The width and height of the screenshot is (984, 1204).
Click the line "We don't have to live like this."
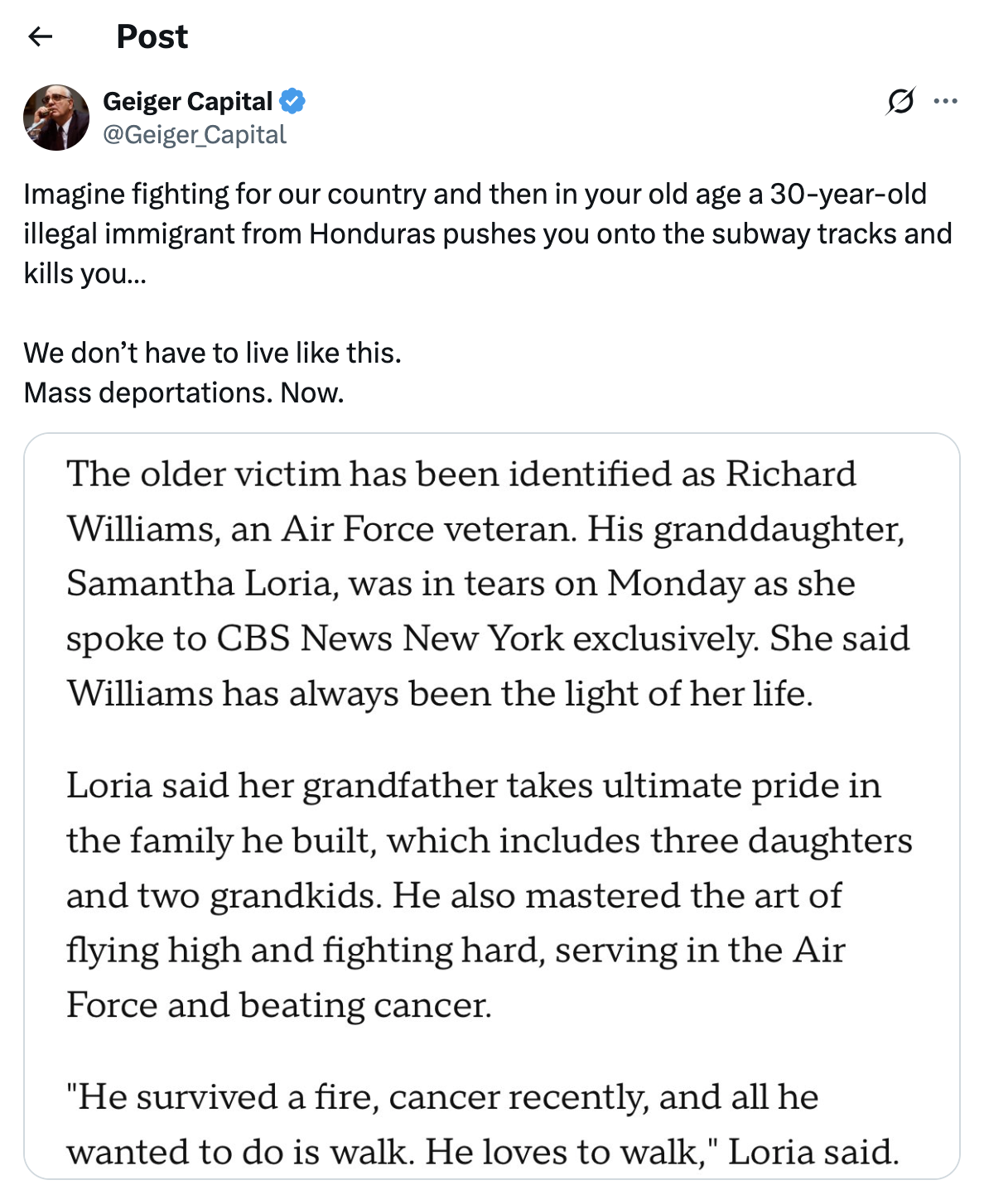click(212, 353)
